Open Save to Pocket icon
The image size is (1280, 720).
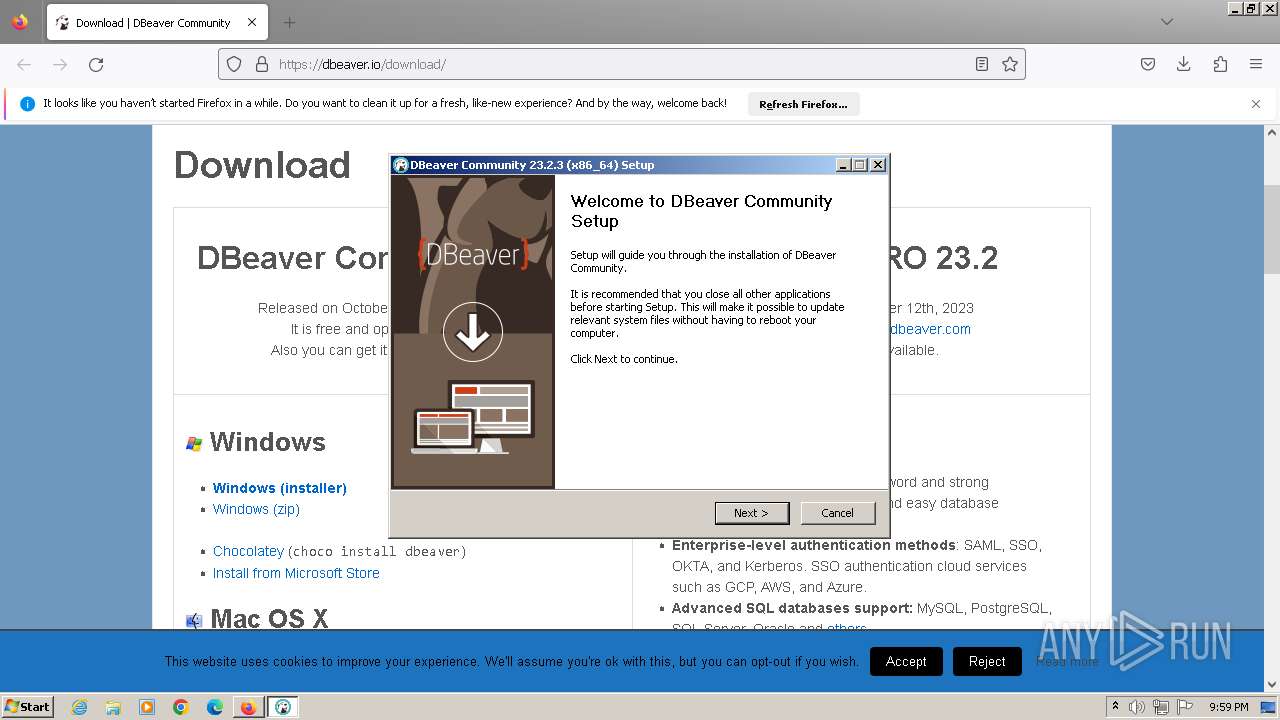(x=1148, y=64)
